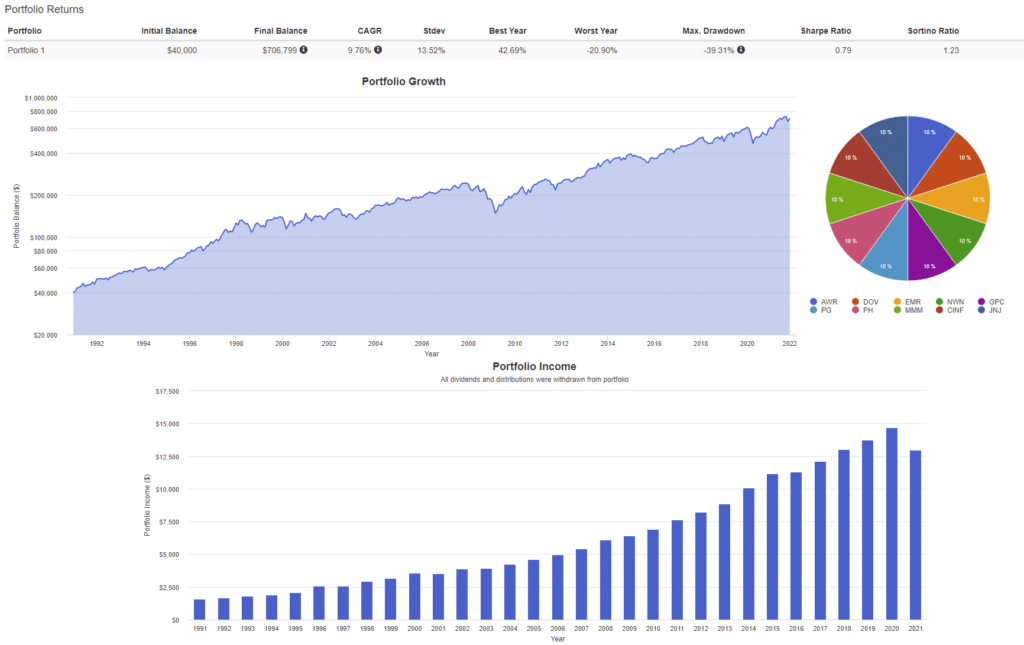
Task: Click the JNJ legend label
Action: click(x=995, y=311)
